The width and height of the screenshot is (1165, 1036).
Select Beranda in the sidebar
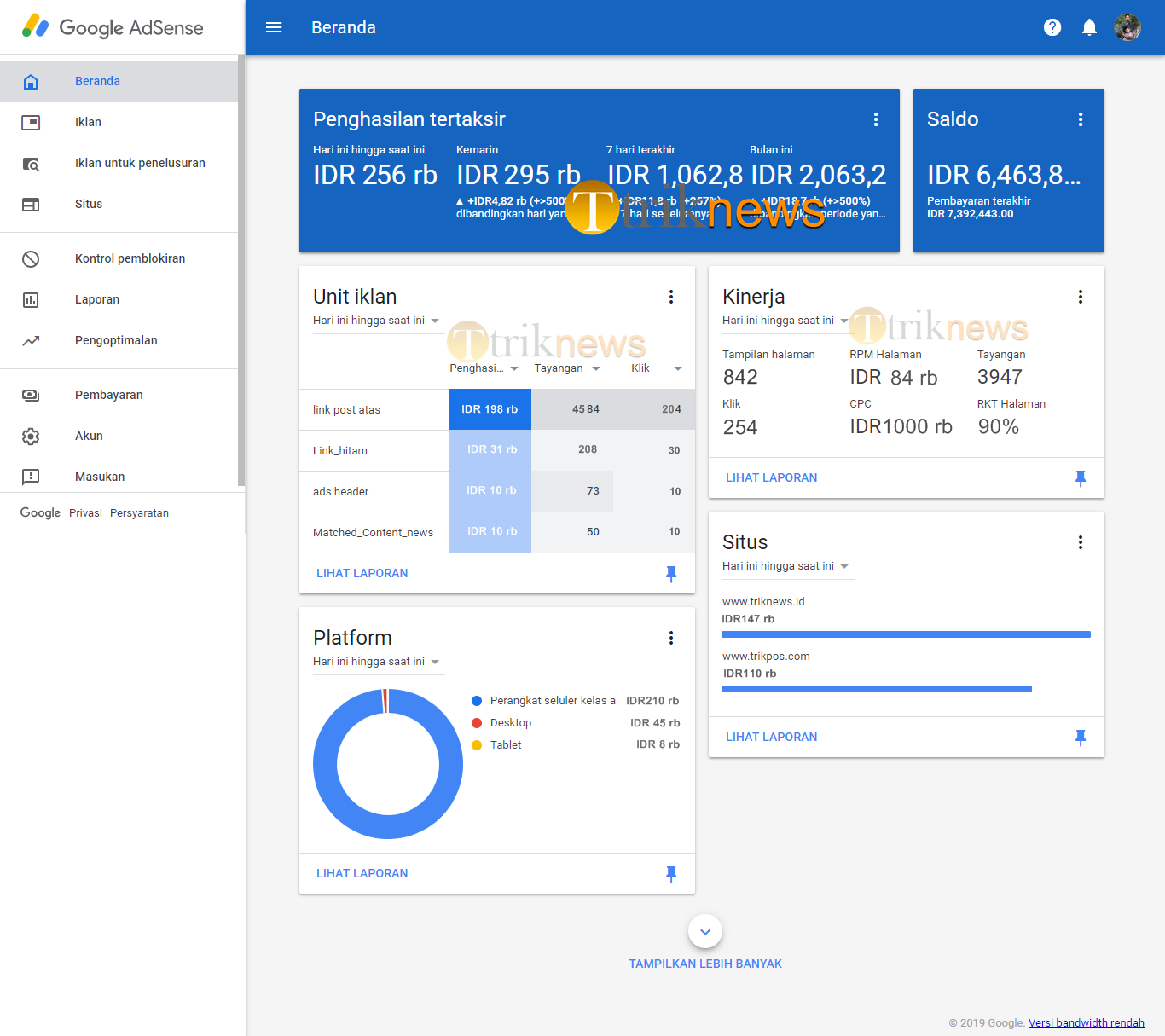point(119,81)
